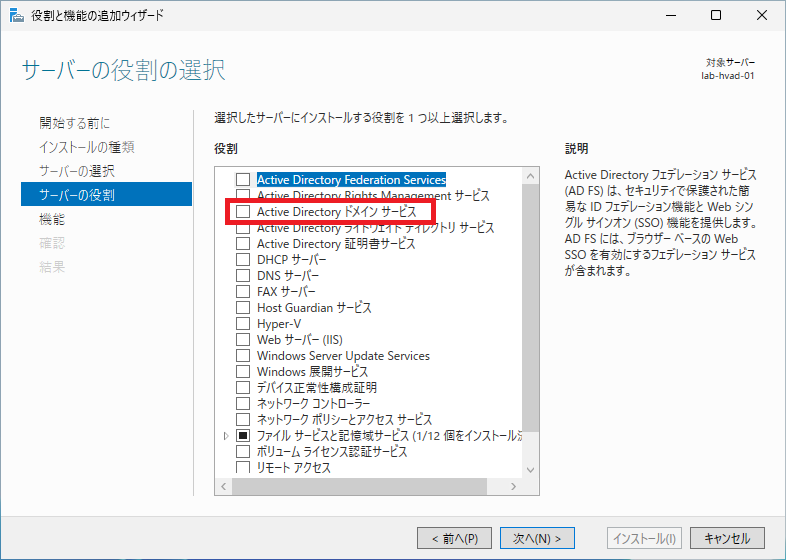Go to サーバーの選択 step
The height and width of the screenshot is (560, 786).
point(77,171)
